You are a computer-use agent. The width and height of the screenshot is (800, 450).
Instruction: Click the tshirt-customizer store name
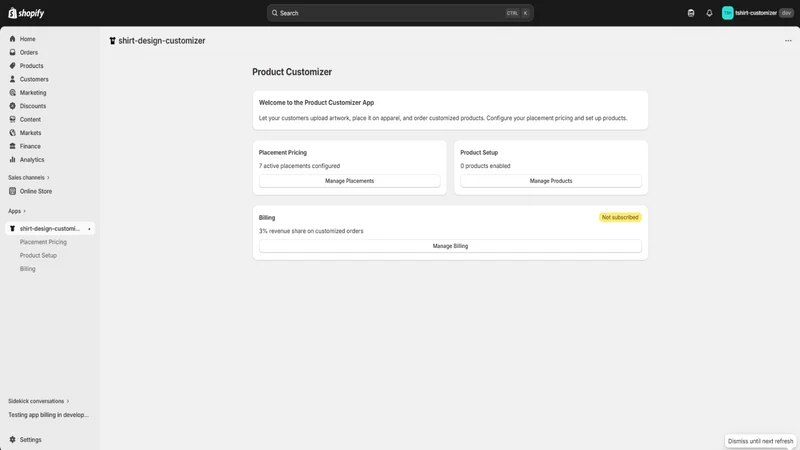tap(756, 13)
